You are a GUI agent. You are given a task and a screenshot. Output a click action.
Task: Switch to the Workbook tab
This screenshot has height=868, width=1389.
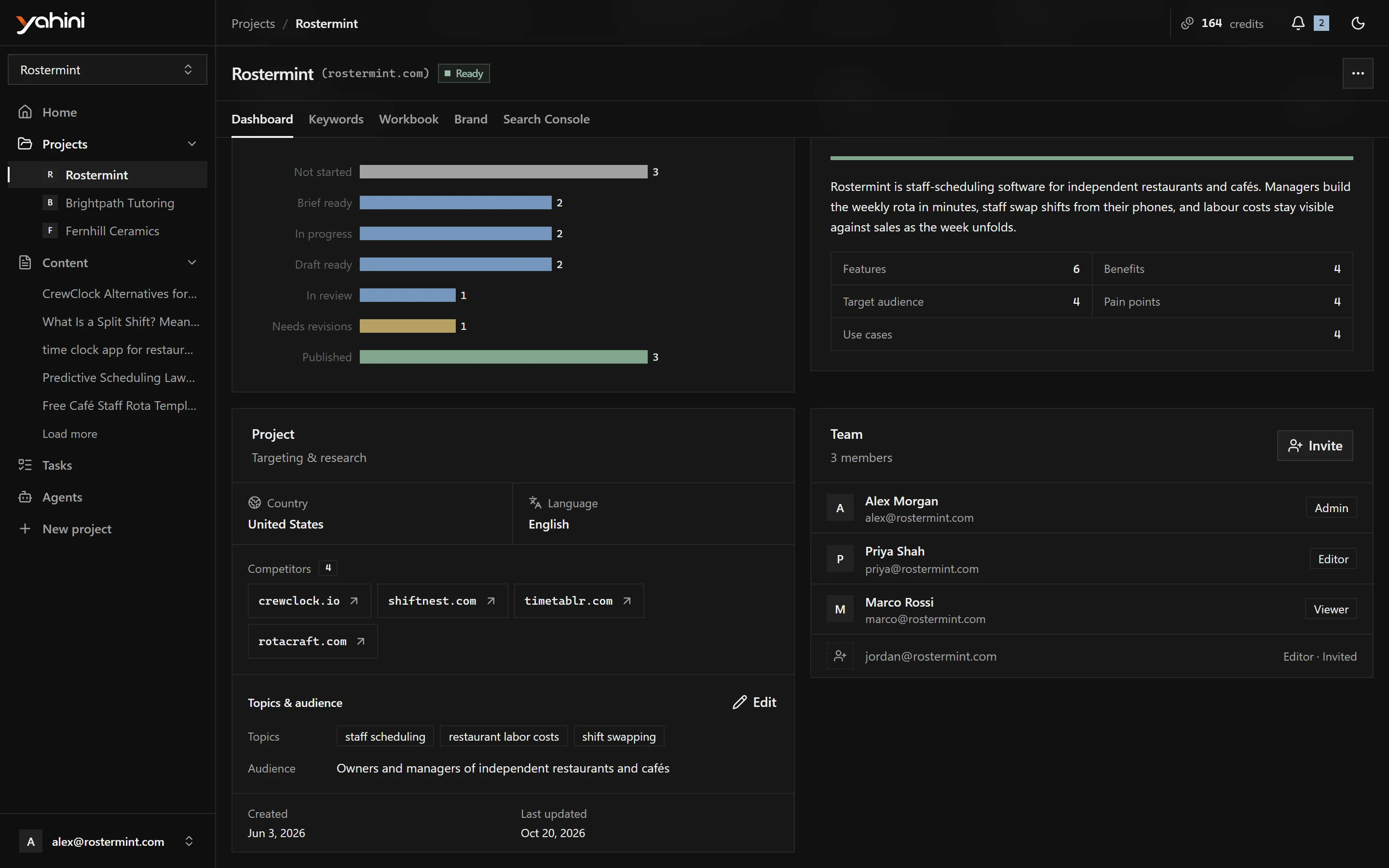coord(409,119)
